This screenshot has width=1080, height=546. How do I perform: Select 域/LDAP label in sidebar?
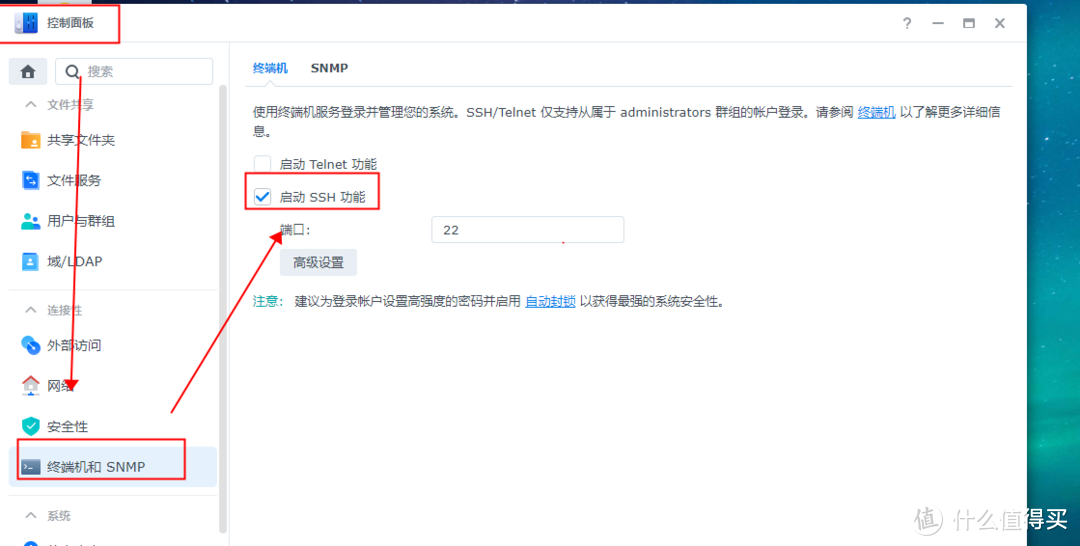pyautogui.click(x=75, y=262)
